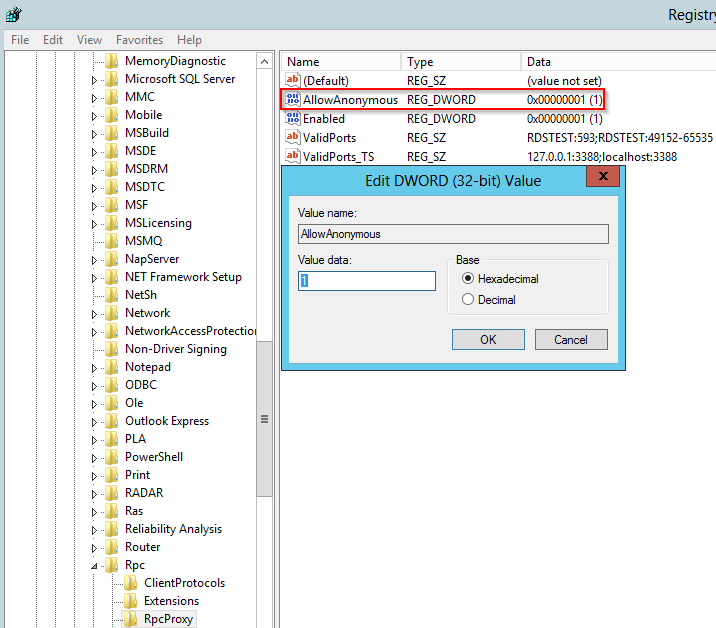This screenshot has width=716, height=628.
Task: Click the Microsoft SQL Server folder icon
Action: point(111,79)
